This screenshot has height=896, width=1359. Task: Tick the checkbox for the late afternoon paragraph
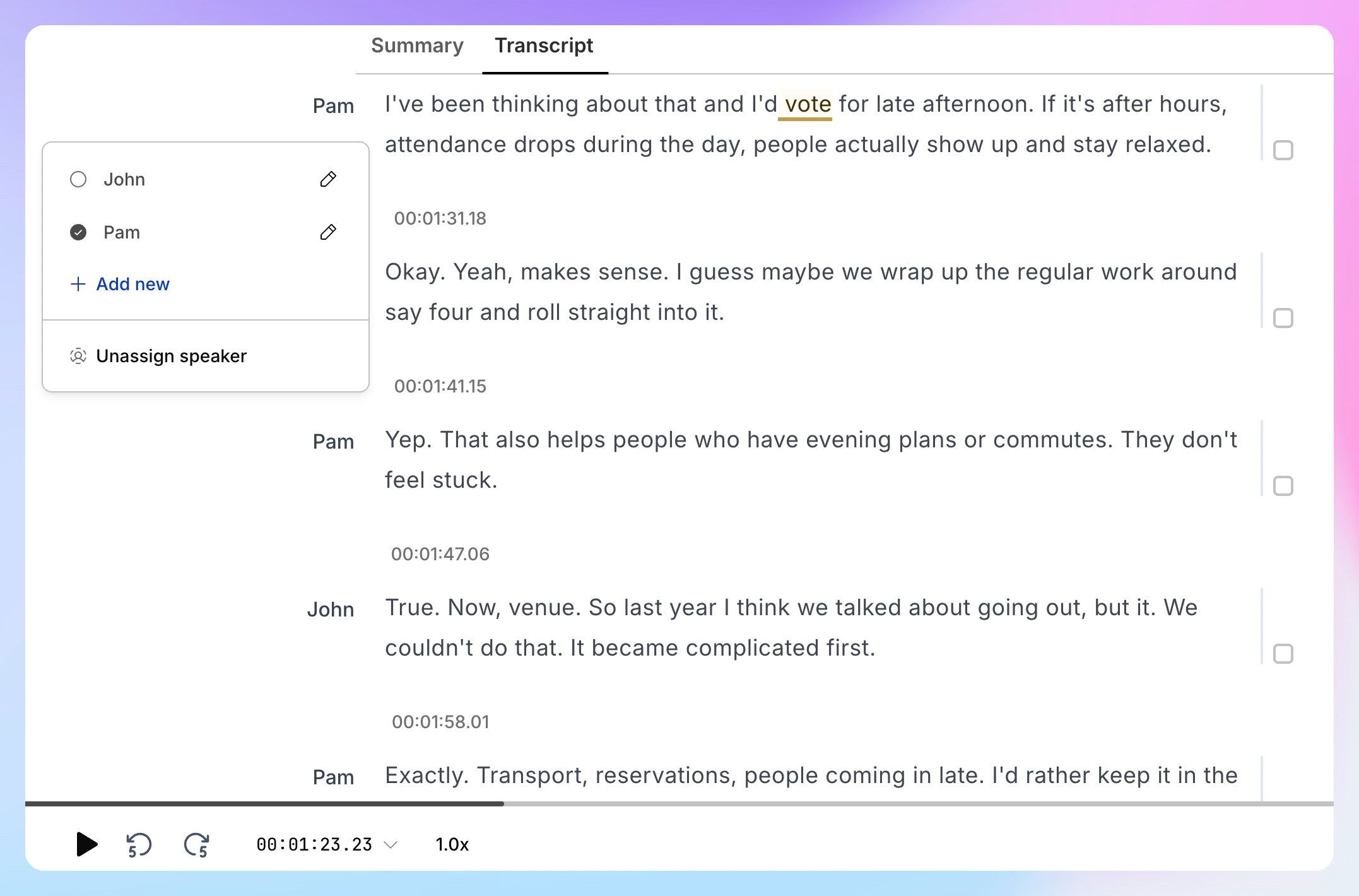click(1283, 150)
